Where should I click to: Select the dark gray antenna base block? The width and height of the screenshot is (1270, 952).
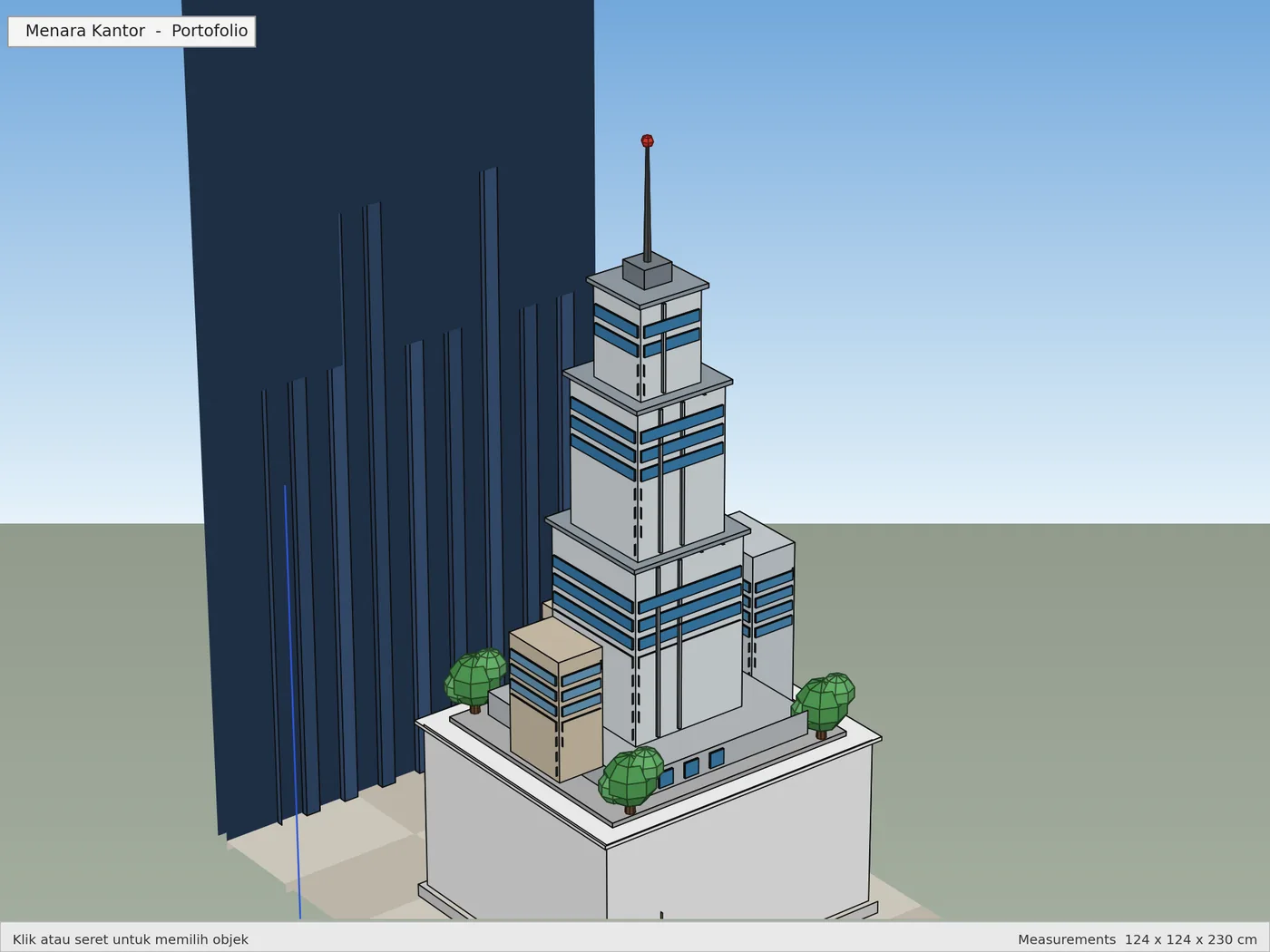(647, 271)
